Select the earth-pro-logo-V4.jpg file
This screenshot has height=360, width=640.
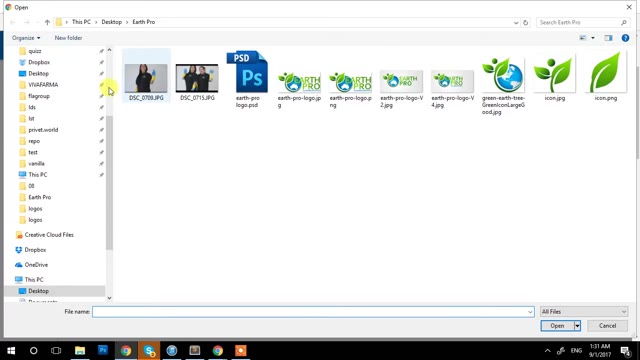(x=452, y=81)
